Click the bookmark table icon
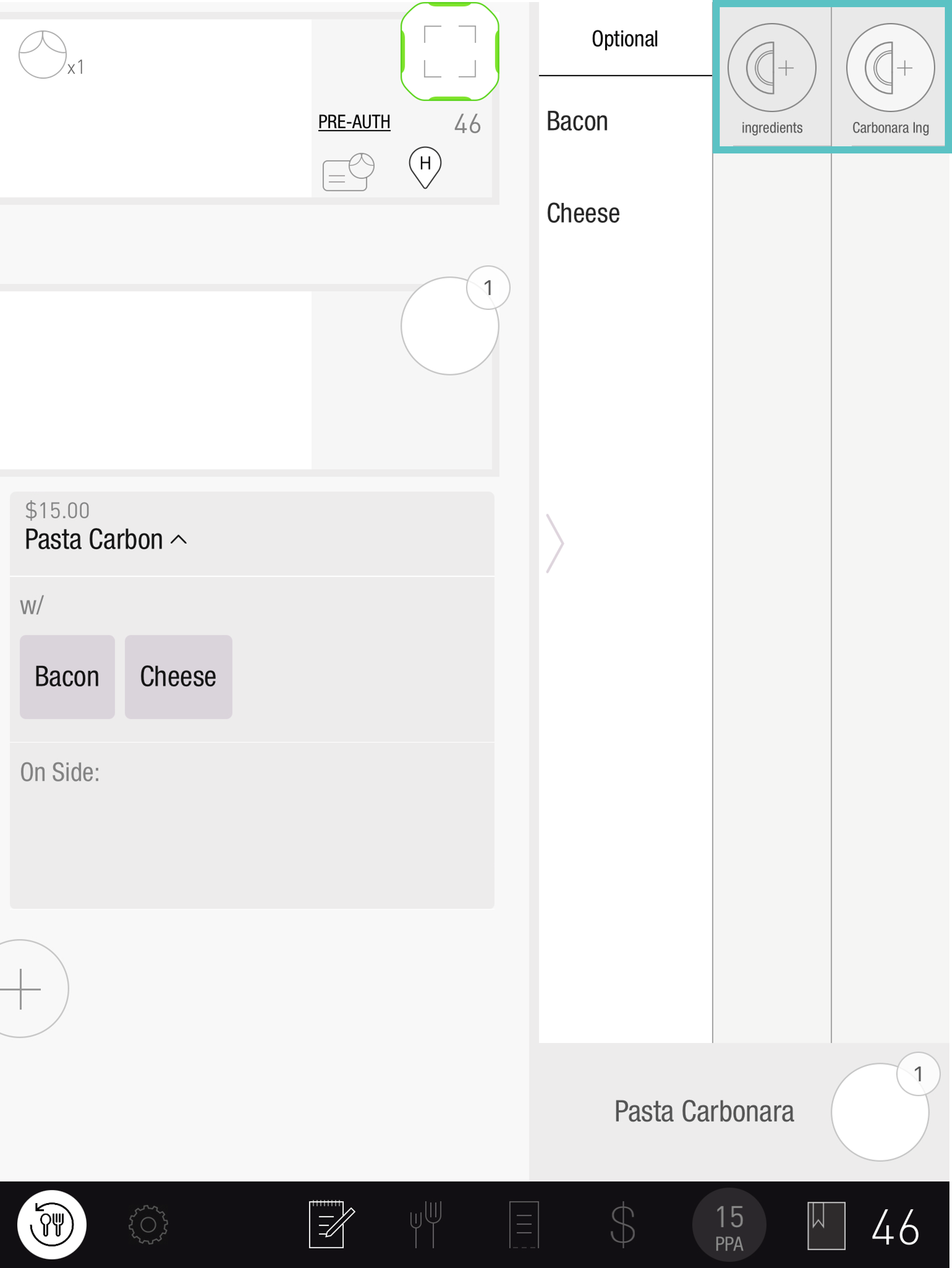This screenshot has width=952, height=1268. click(x=825, y=1225)
